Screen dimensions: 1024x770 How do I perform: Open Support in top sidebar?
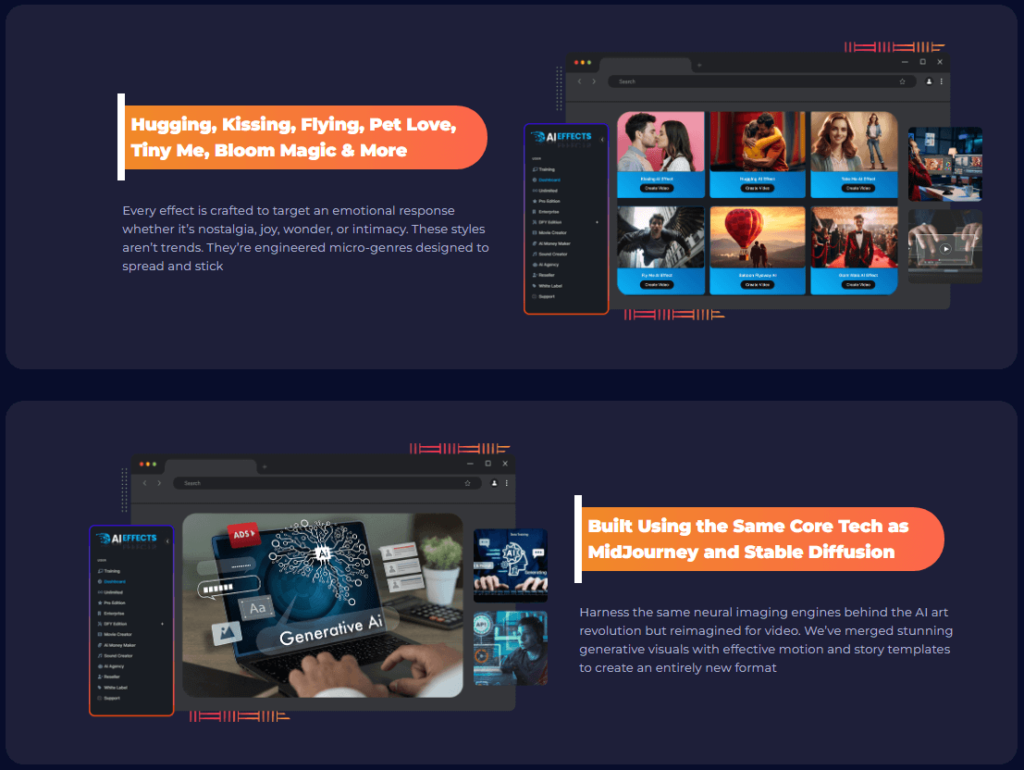click(544, 297)
